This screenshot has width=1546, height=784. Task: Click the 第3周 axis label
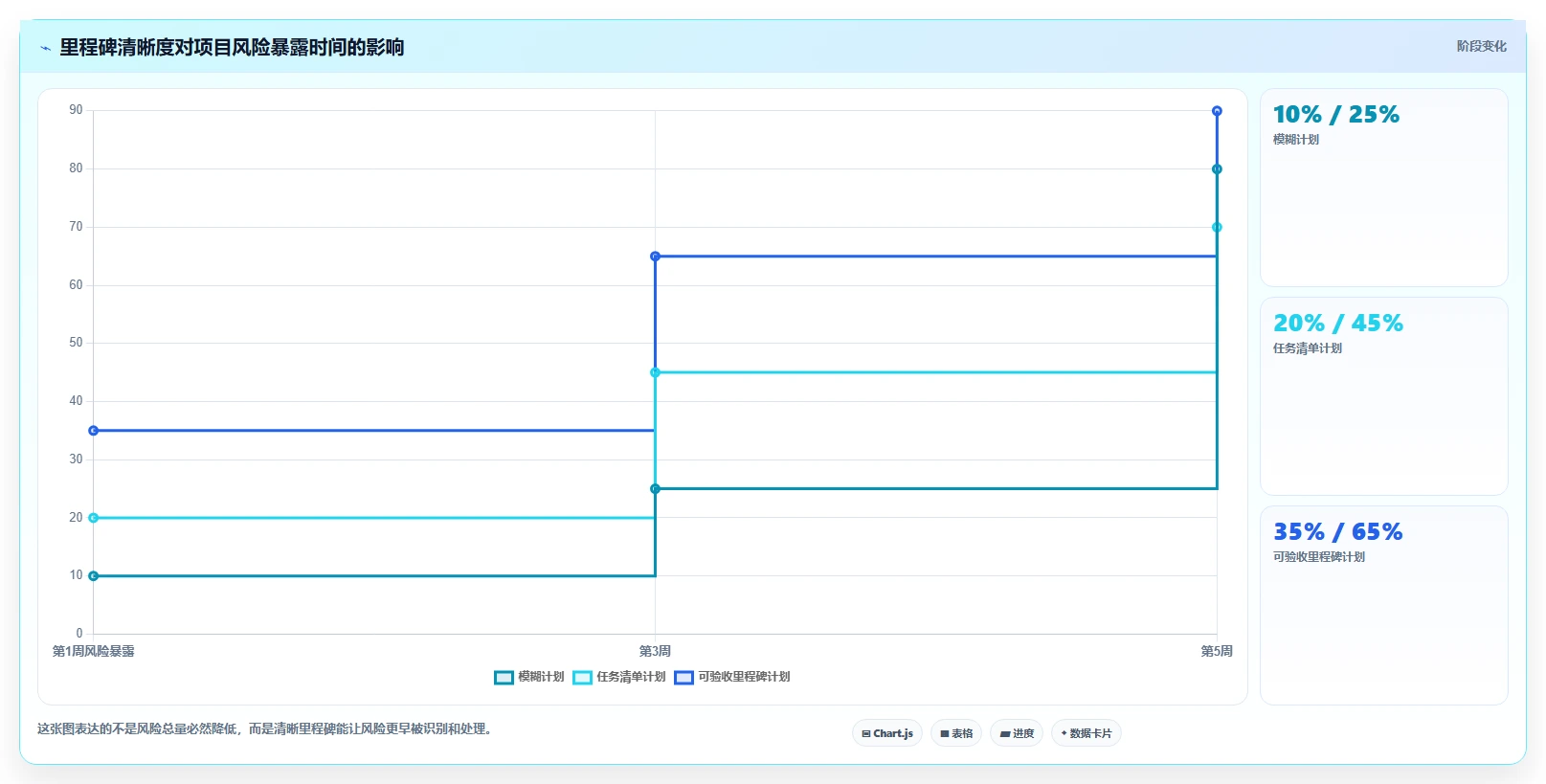click(x=655, y=651)
